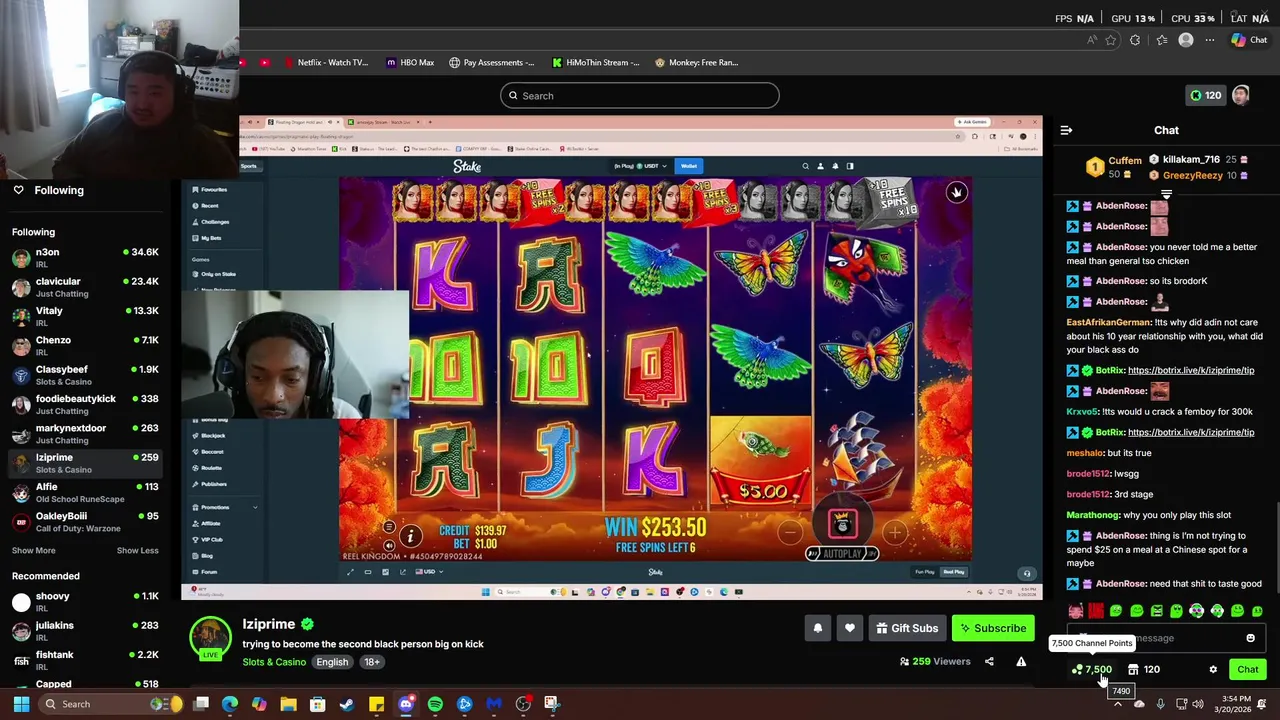Open Iziprime's live avatar
Image resolution: width=1280 pixels, height=720 pixels.
[x=210, y=638]
